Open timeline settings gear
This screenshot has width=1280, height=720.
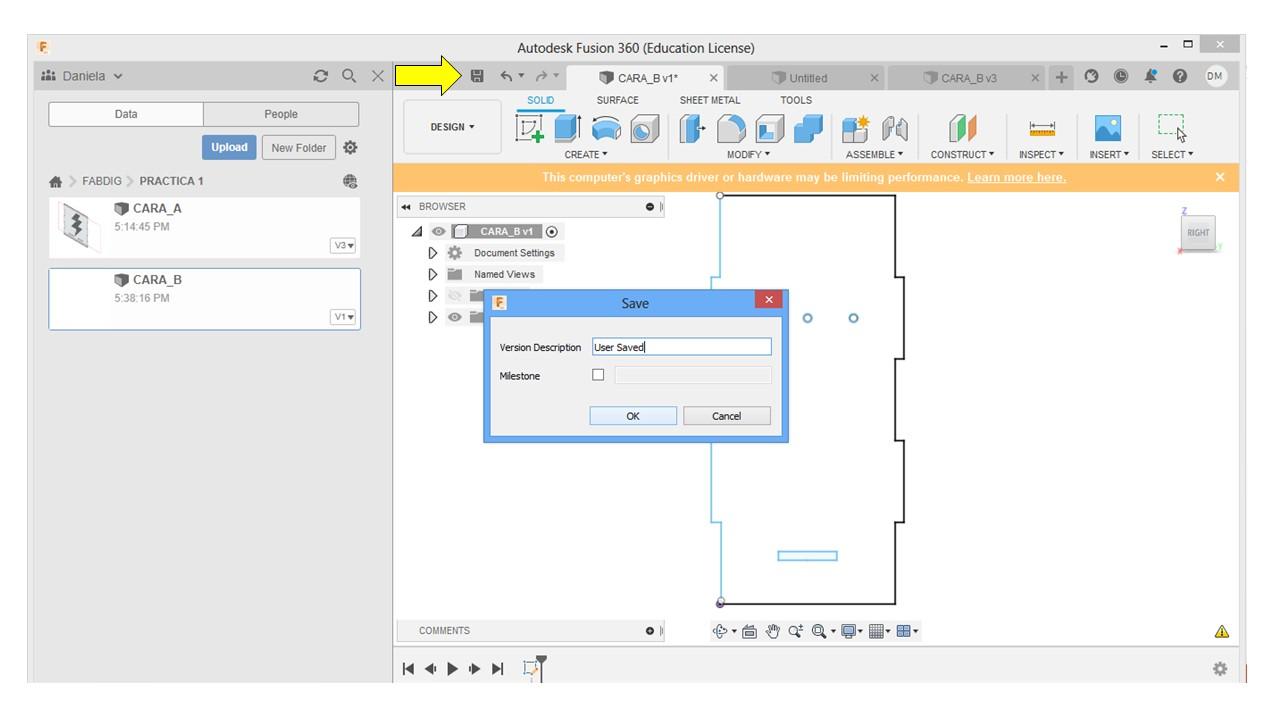[x=1221, y=668]
